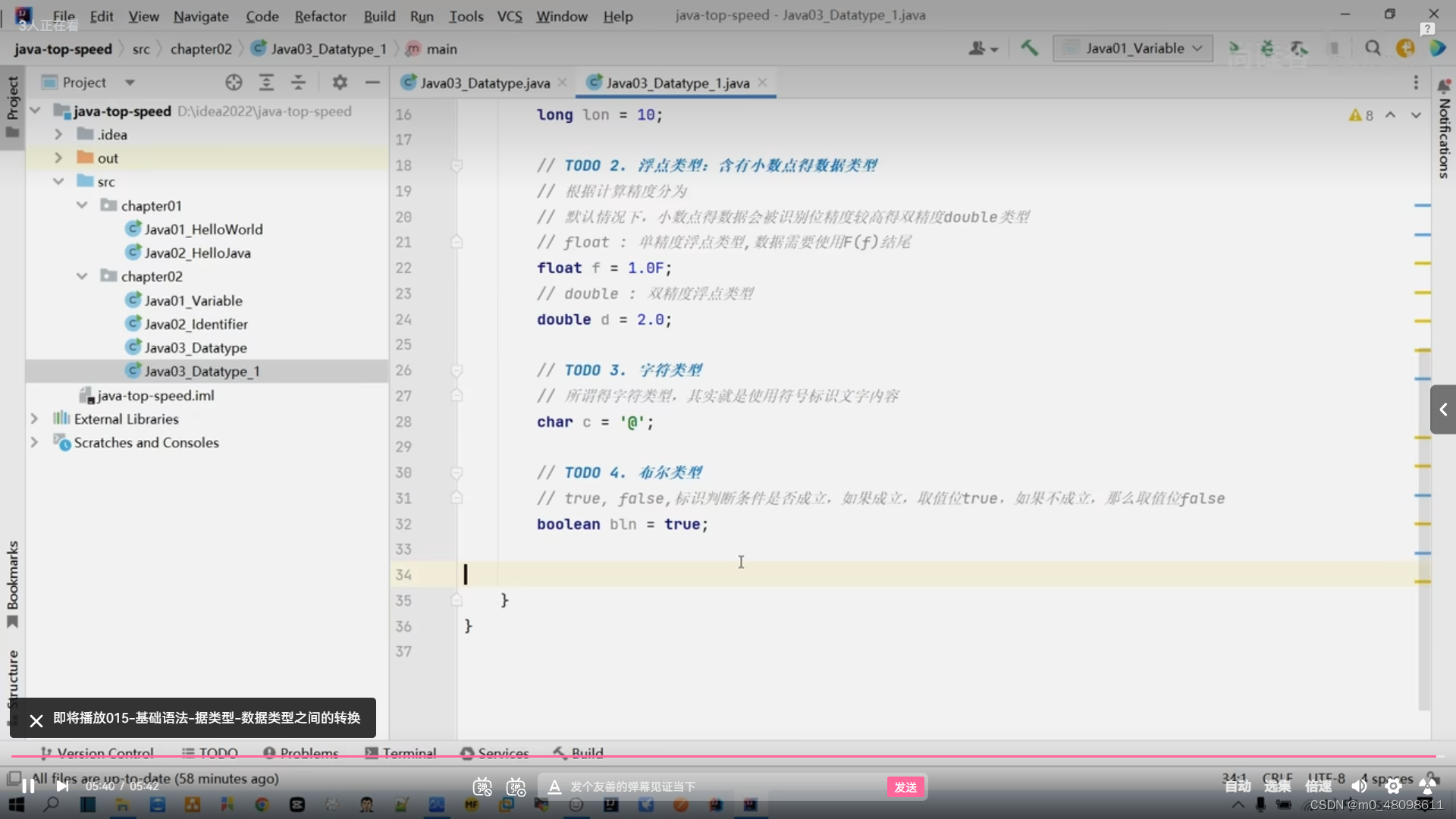The width and height of the screenshot is (1456, 819).
Task: Select Opened File in Project panel
Action: (233, 82)
